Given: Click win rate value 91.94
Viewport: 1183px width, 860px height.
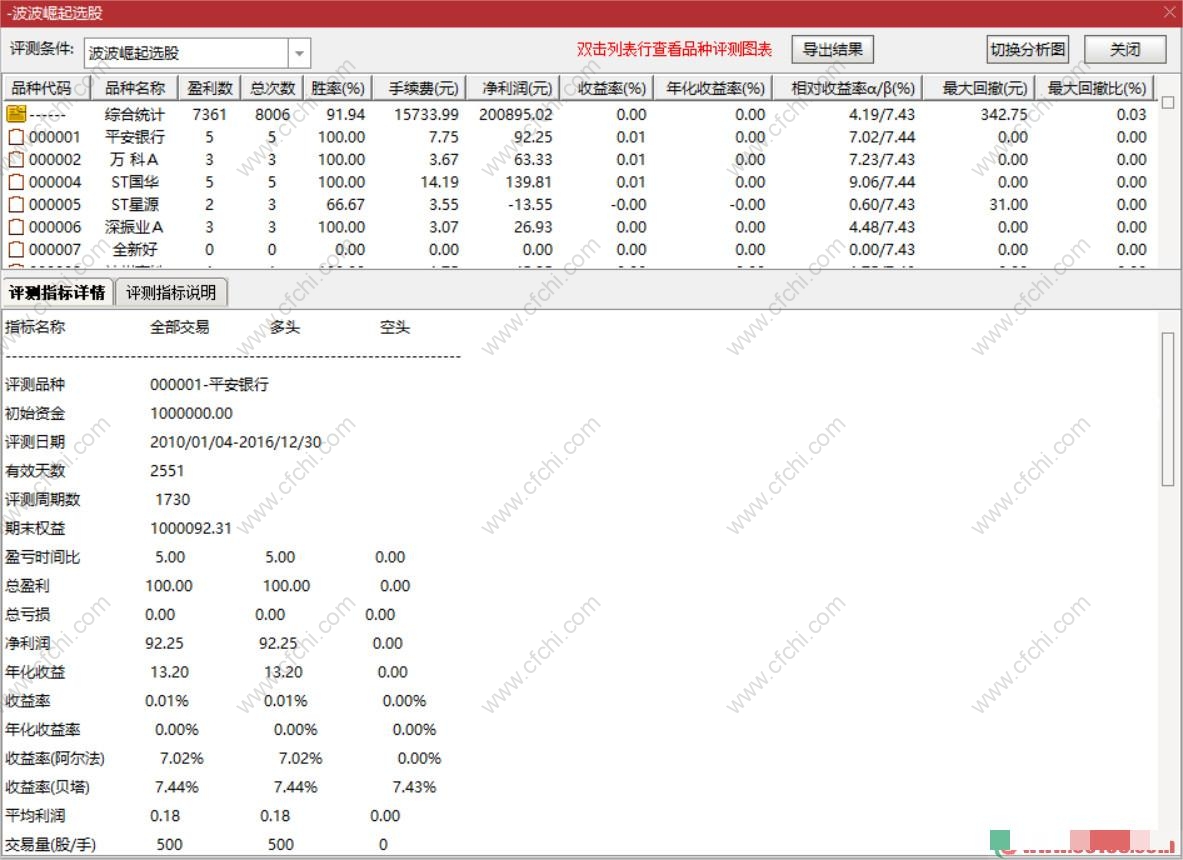Looking at the screenshot, I should click(346, 114).
